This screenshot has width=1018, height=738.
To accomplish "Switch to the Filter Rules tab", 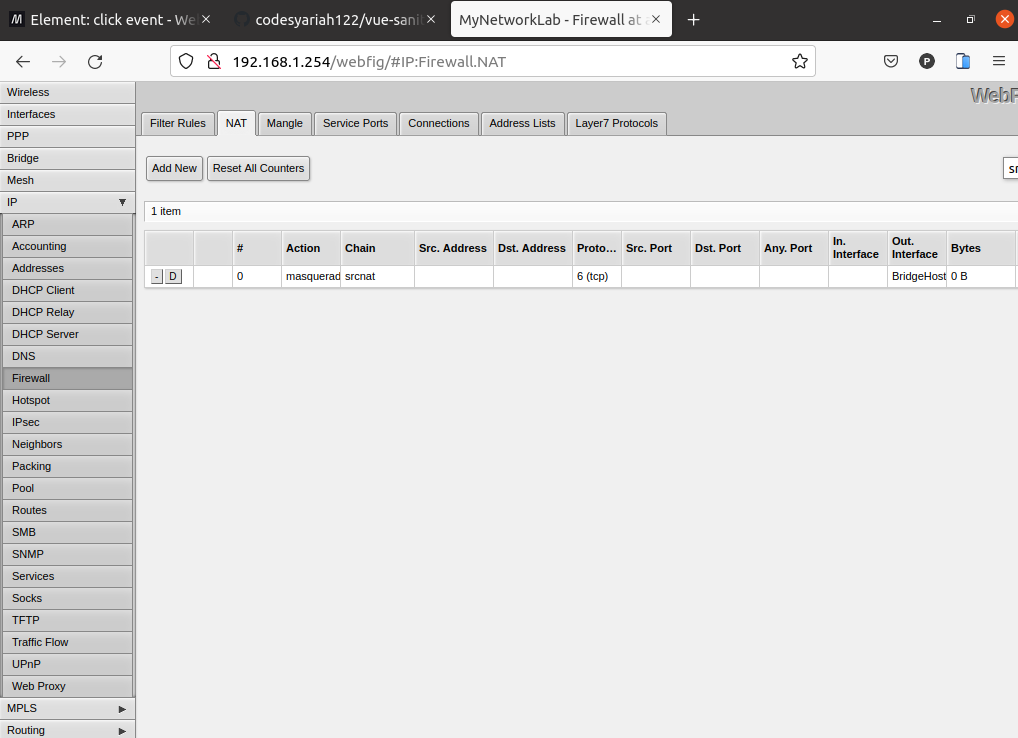I will [x=178, y=123].
